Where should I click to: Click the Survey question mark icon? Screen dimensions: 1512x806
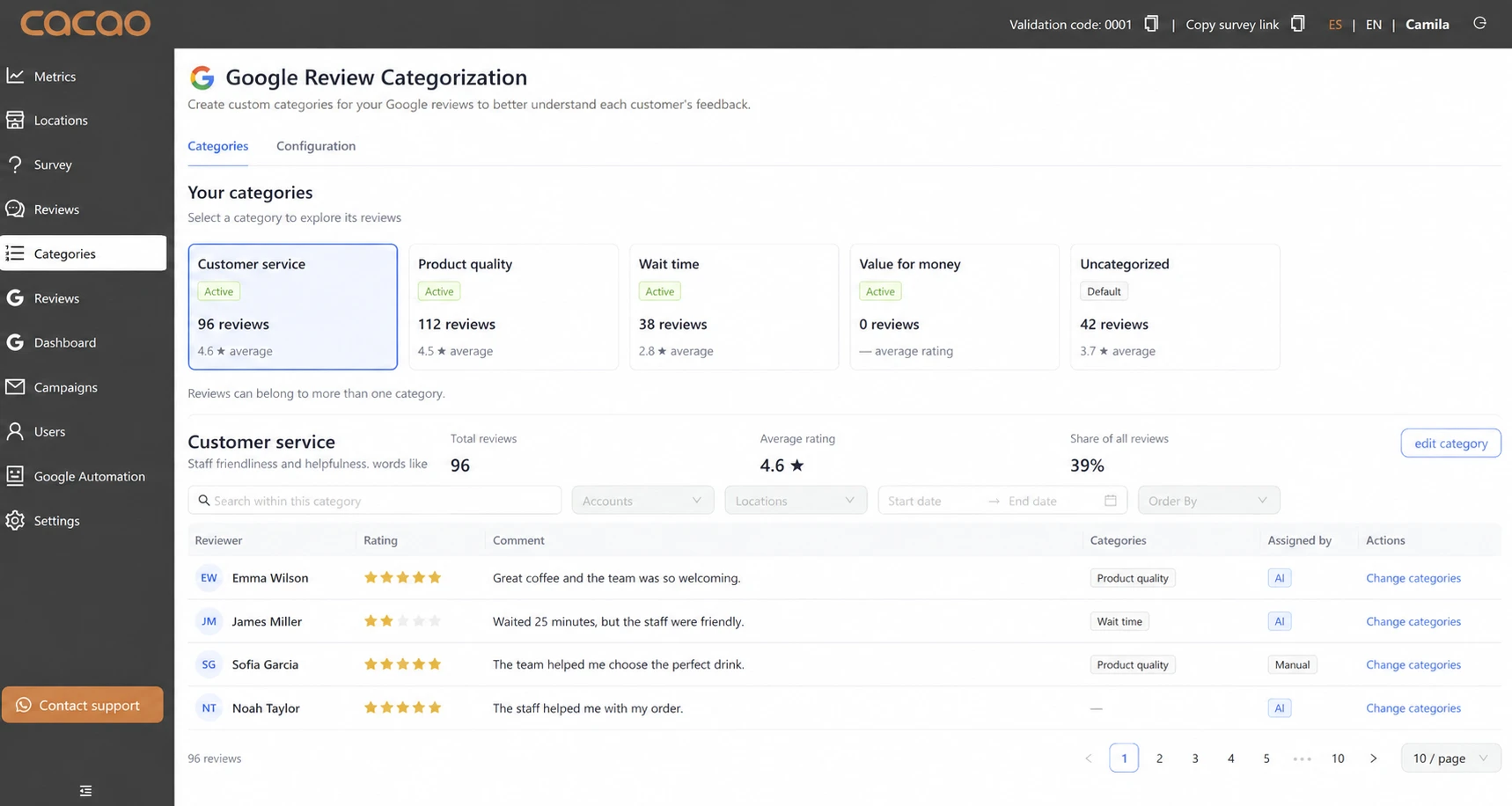click(x=15, y=165)
